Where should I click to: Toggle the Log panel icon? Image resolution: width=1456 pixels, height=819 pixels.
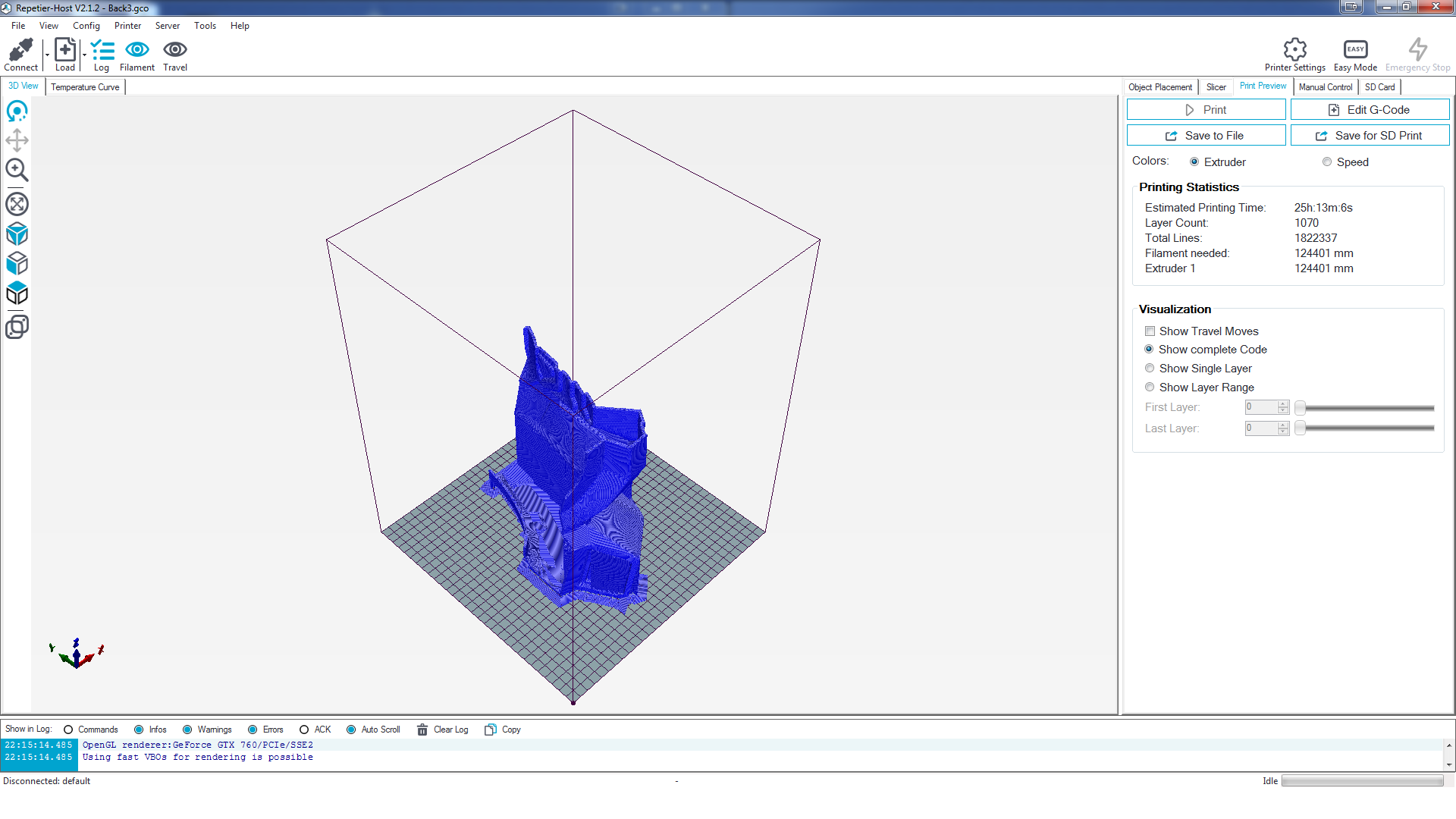(x=102, y=51)
